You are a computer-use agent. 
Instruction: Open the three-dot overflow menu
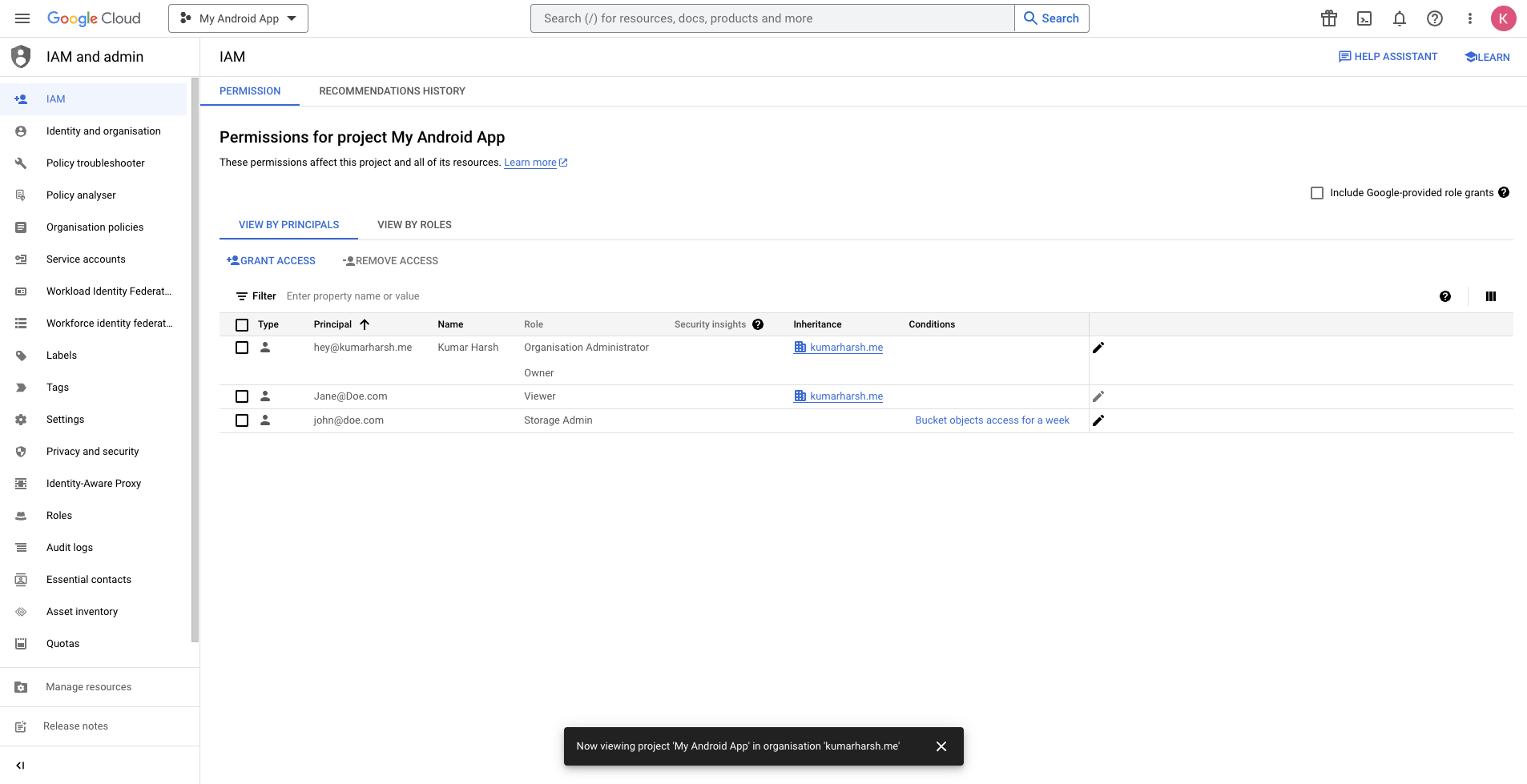pos(1469,18)
